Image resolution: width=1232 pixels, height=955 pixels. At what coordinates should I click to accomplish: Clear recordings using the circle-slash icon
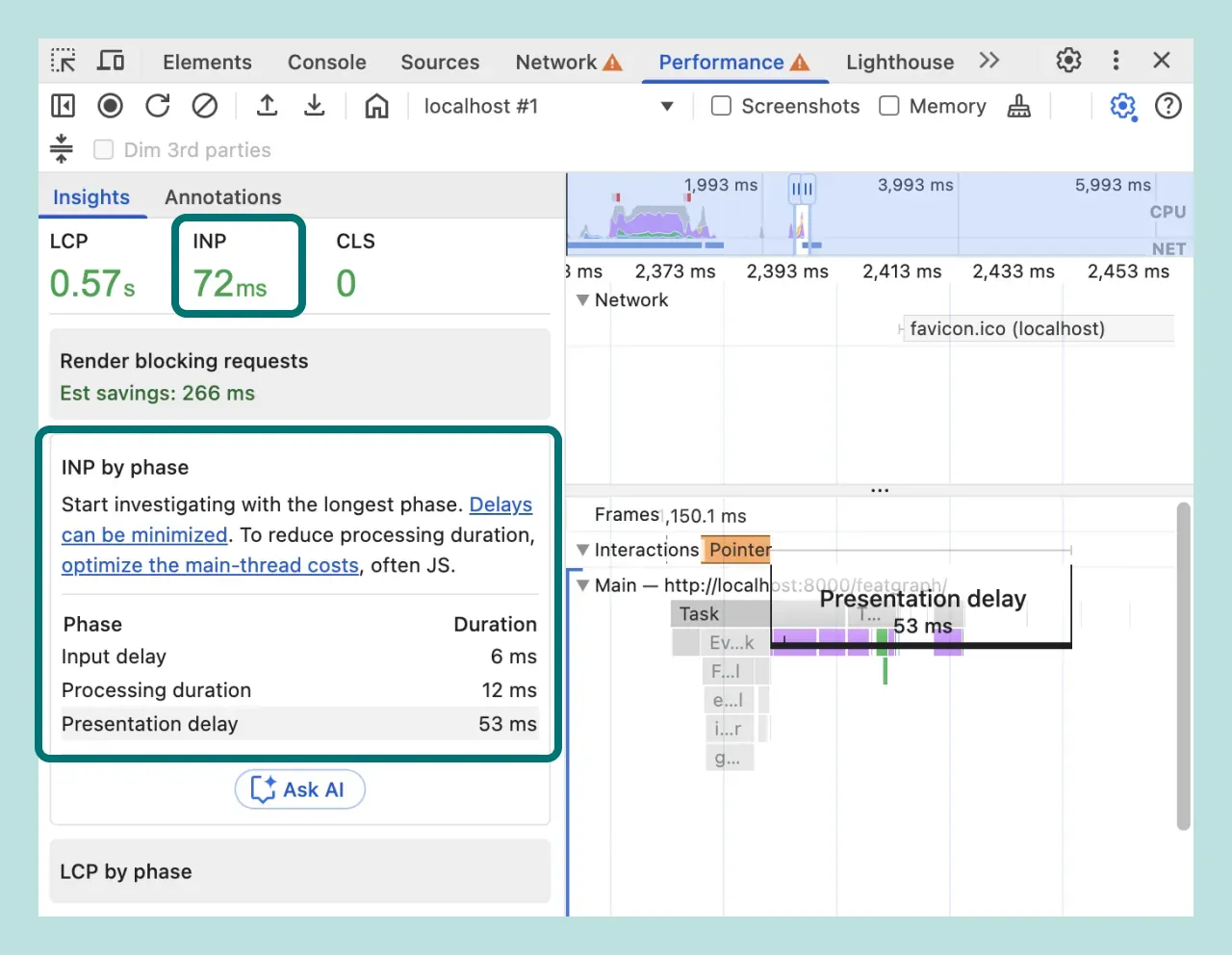pyautogui.click(x=204, y=106)
